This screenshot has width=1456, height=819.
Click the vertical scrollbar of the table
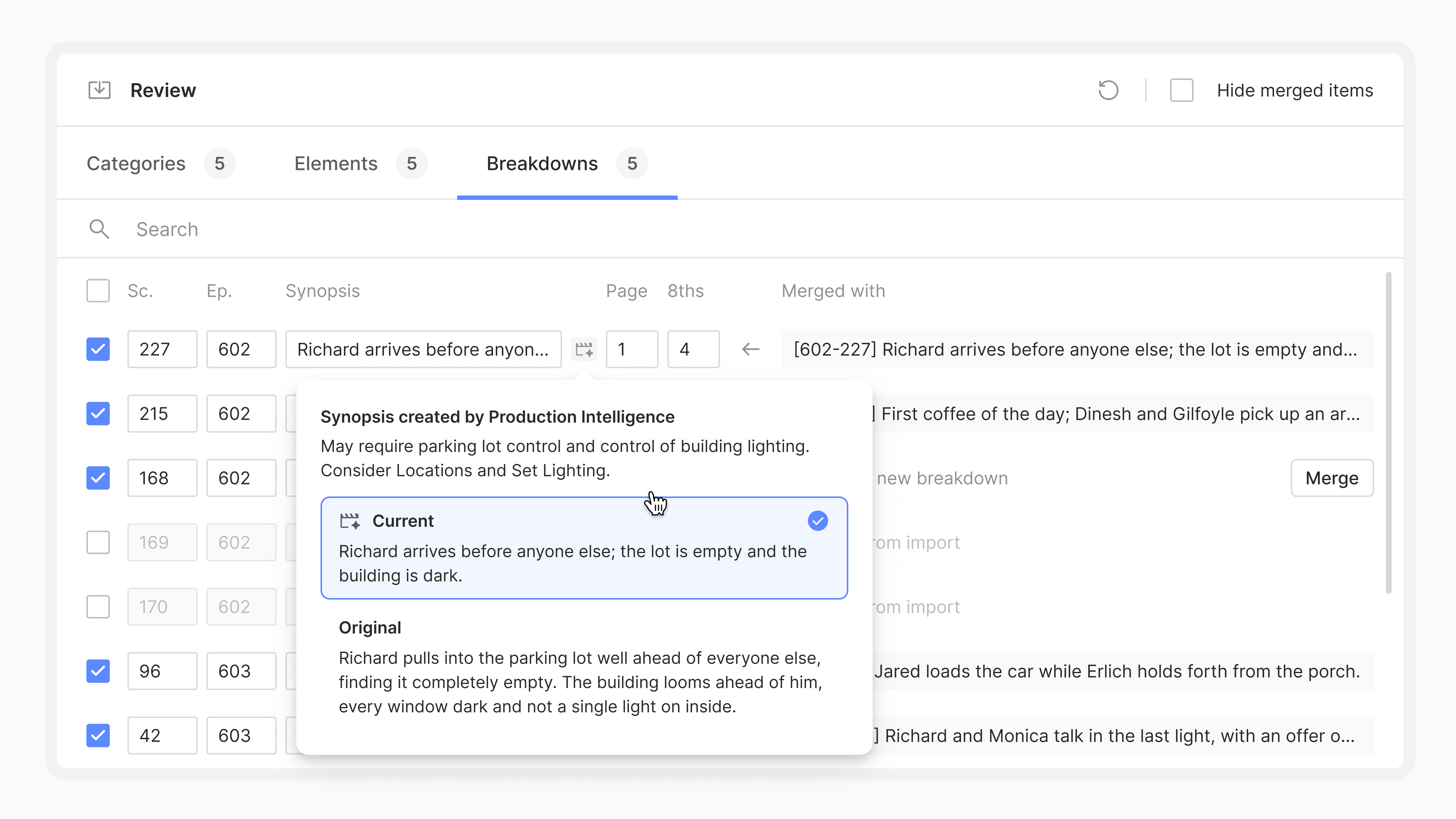point(1388,433)
